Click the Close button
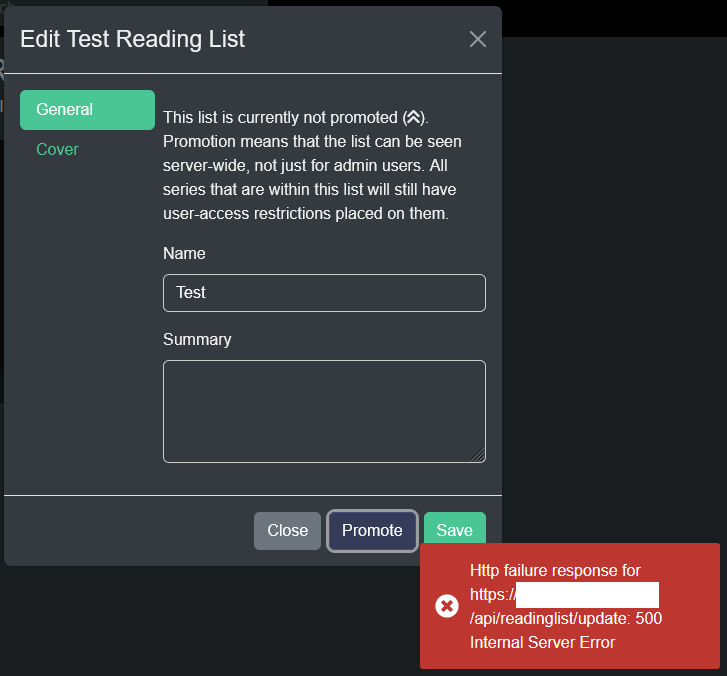 [x=287, y=530]
